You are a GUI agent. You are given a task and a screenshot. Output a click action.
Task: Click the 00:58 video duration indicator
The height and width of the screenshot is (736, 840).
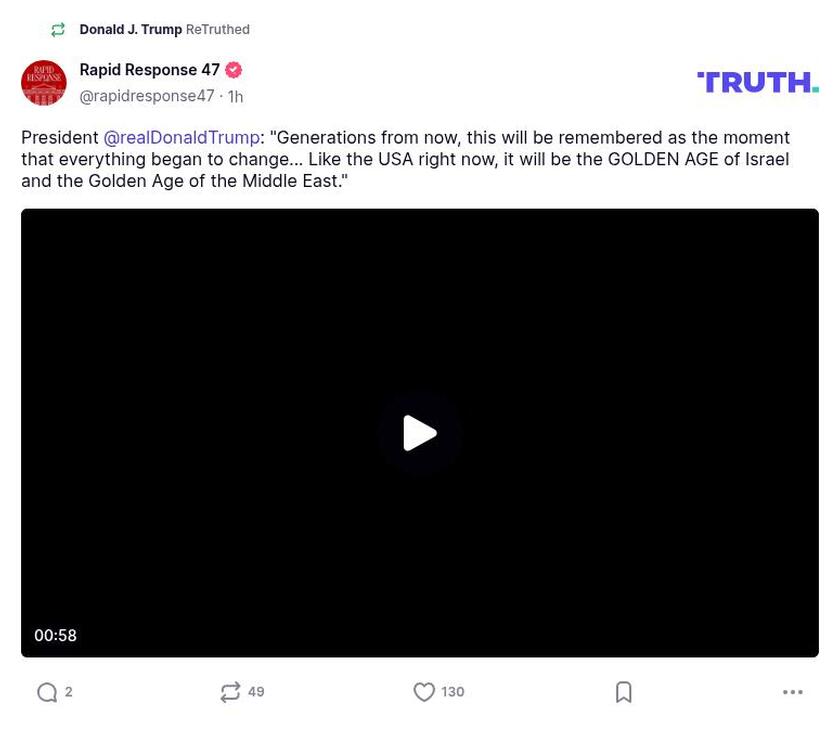pyautogui.click(x=57, y=635)
